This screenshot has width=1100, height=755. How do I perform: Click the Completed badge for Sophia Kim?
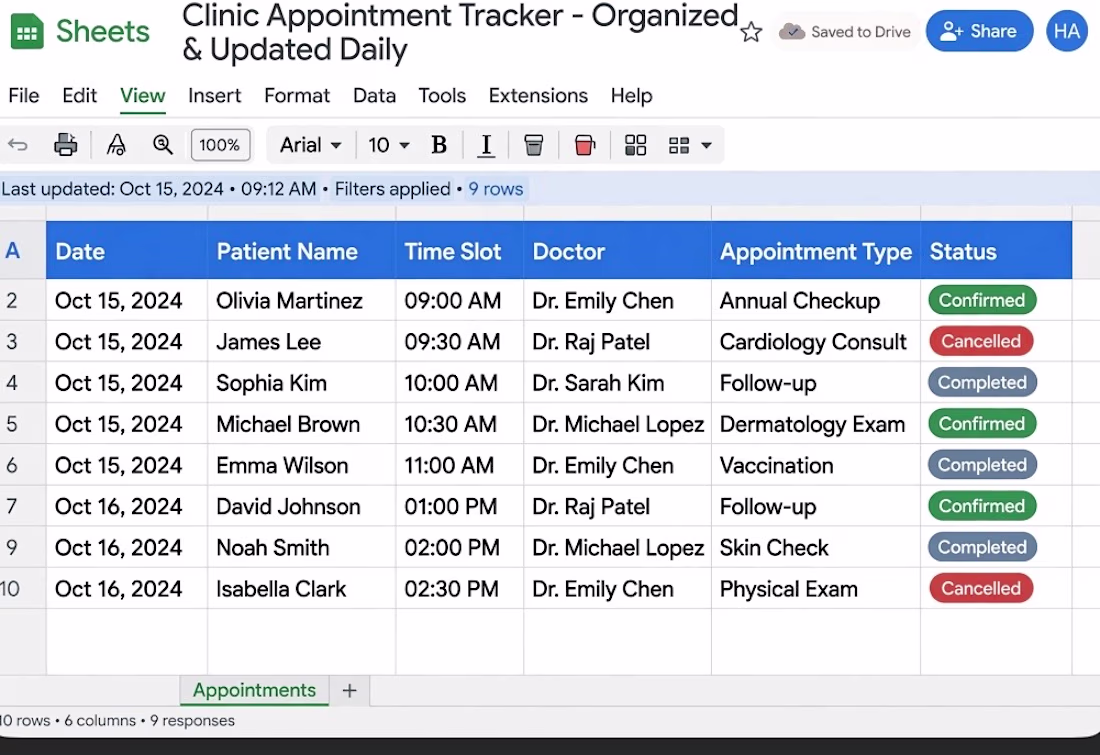(x=982, y=382)
